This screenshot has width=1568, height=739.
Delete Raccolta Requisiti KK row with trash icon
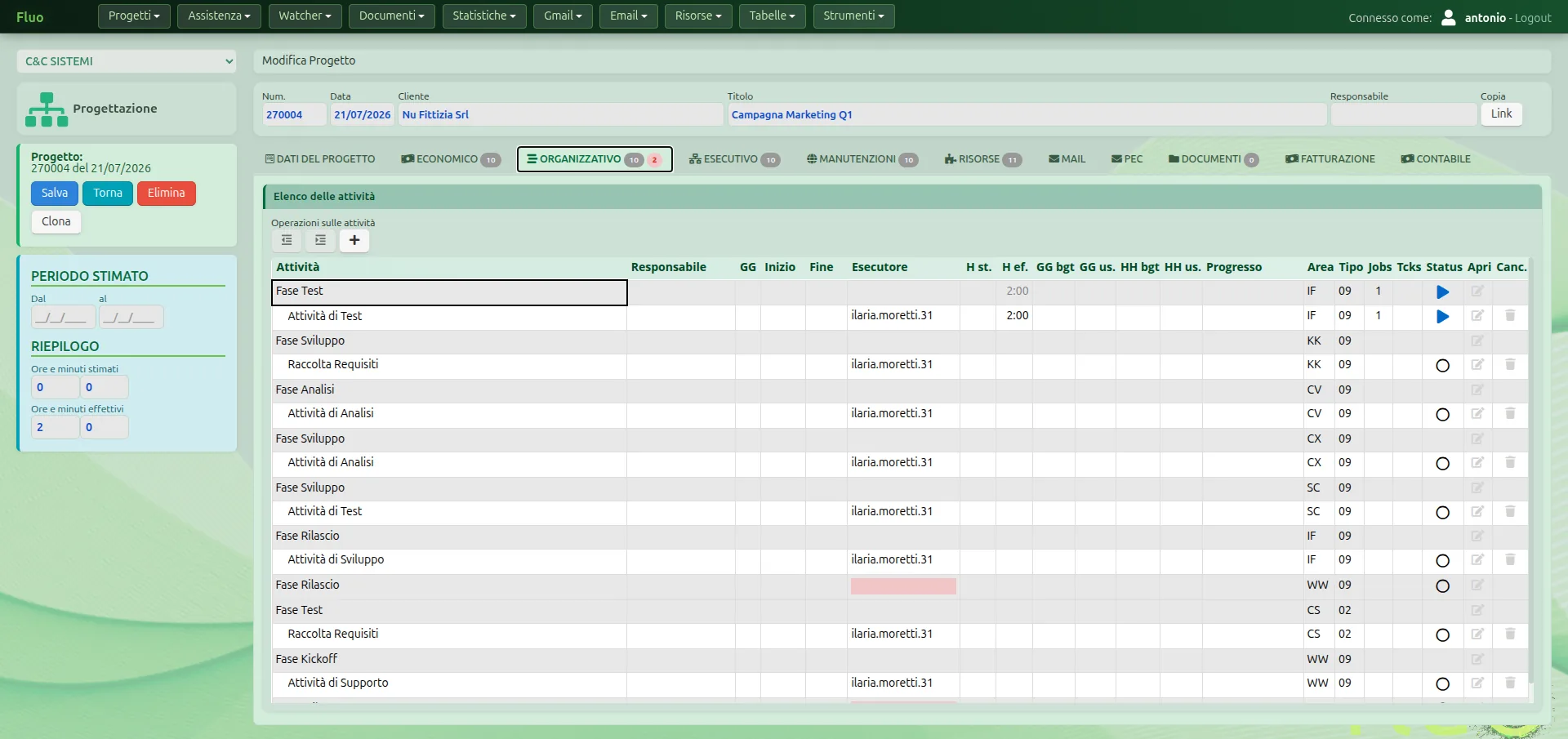[1510, 364]
